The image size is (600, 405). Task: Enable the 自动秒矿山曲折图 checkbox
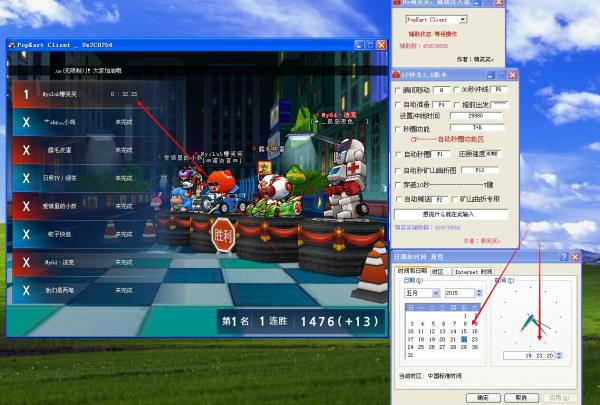coord(398,170)
